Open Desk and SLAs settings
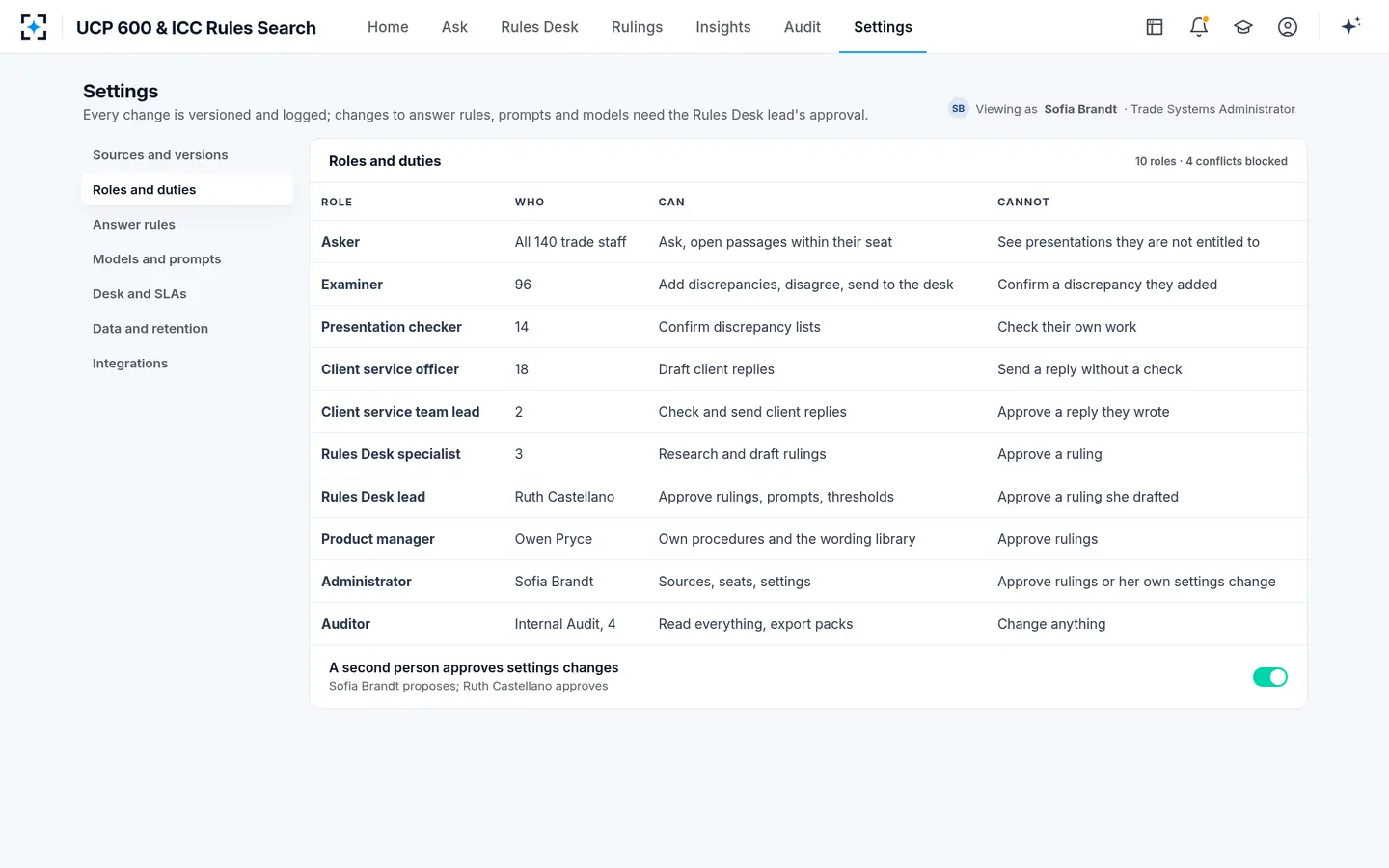Screen dimensions: 1389x868 [187, 294]
